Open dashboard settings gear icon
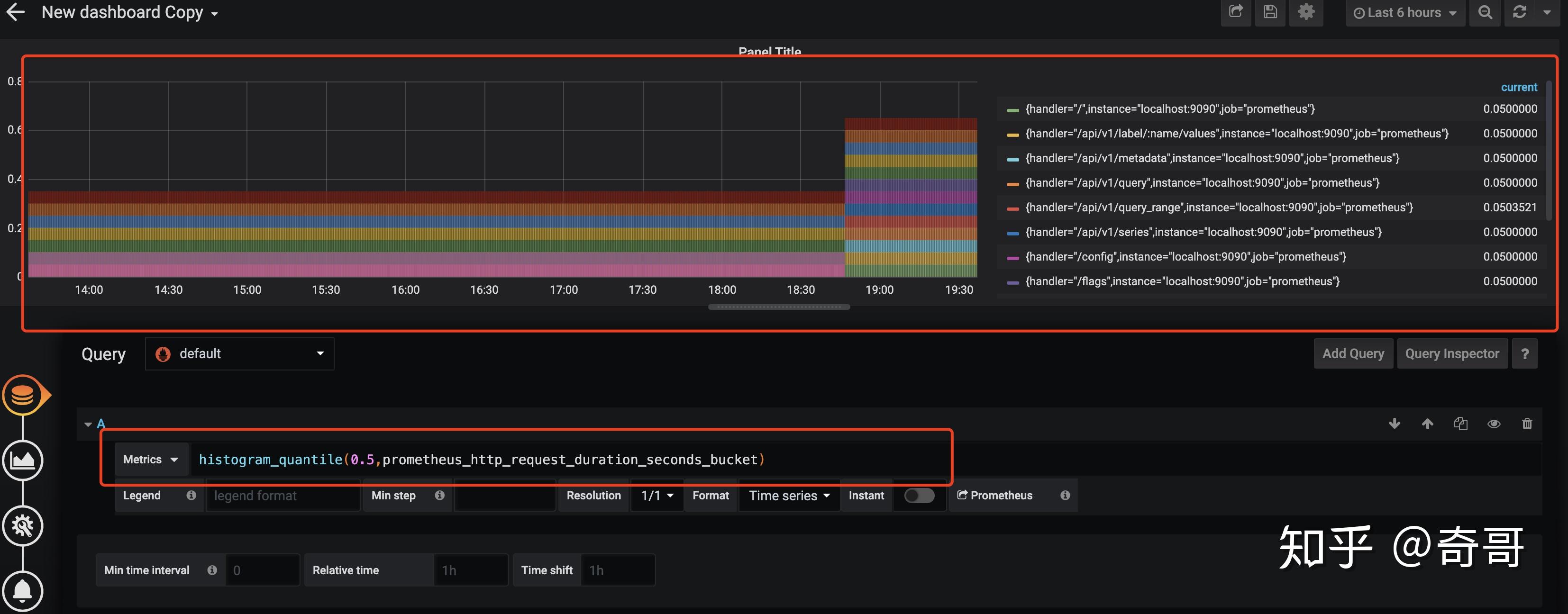Screen dimensions: 1568x614 click(1306, 12)
